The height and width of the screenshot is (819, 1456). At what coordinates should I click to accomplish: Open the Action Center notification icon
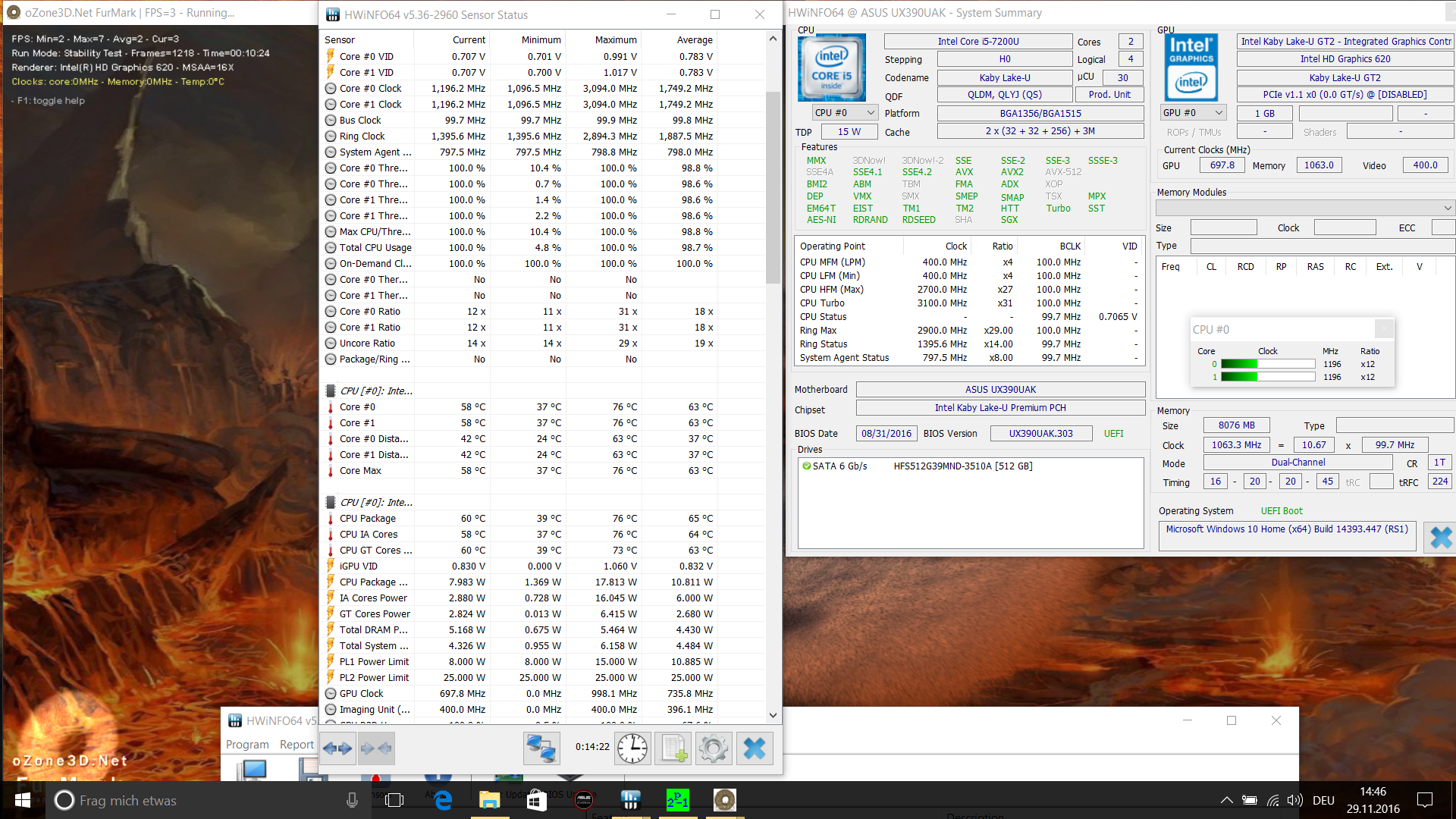point(1425,800)
